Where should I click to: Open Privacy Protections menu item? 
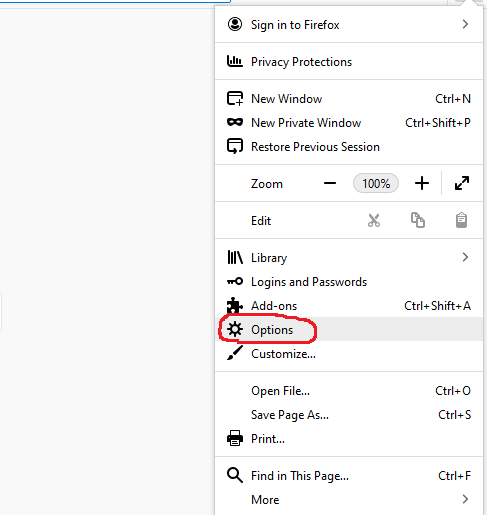point(349,62)
